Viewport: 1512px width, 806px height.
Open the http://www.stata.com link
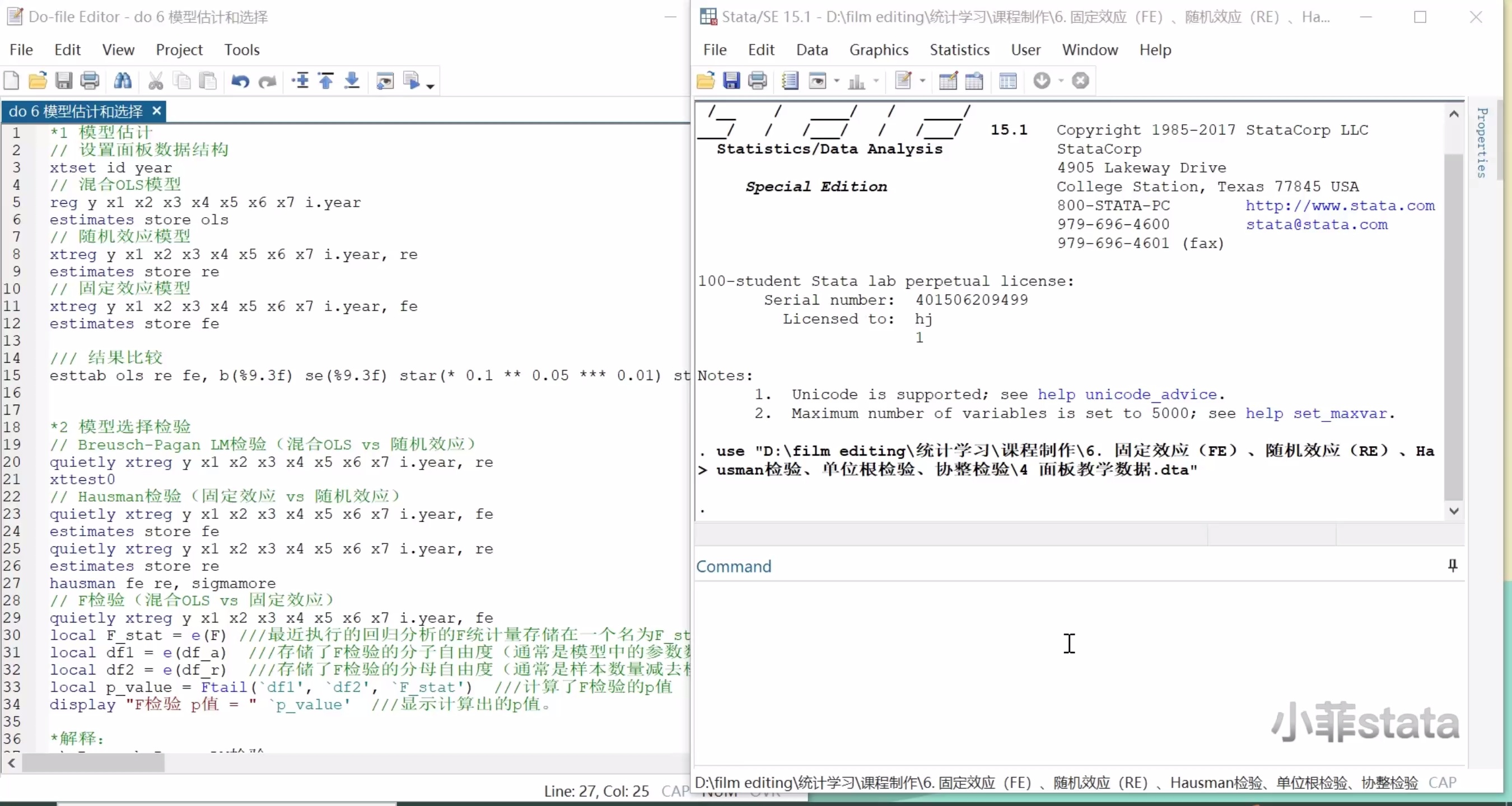(x=1340, y=205)
